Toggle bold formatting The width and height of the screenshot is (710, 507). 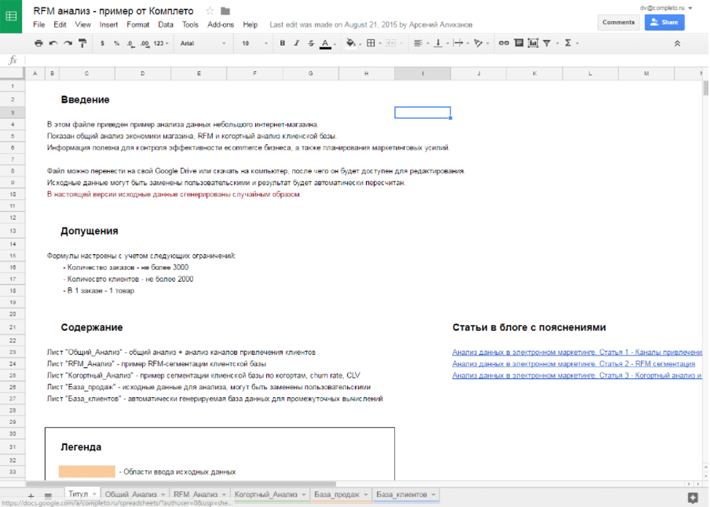click(x=283, y=43)
